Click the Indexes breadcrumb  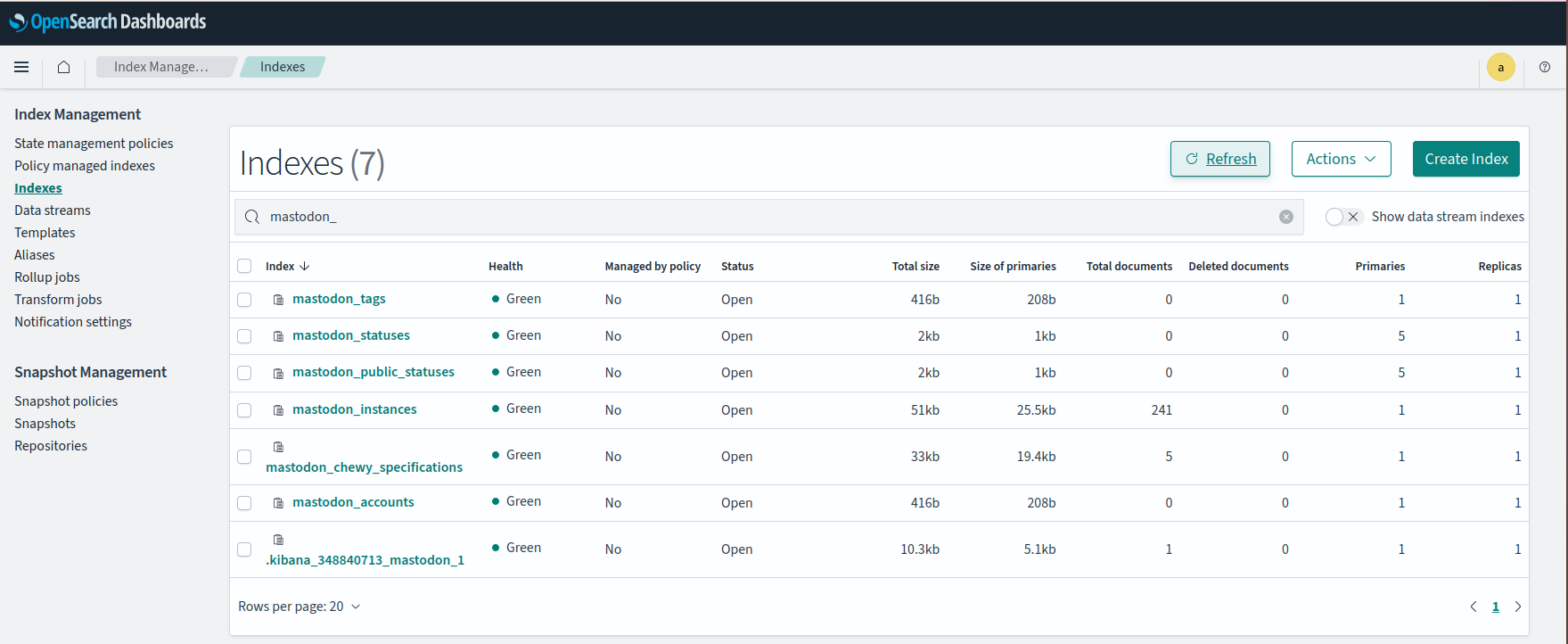click(283, 67)
